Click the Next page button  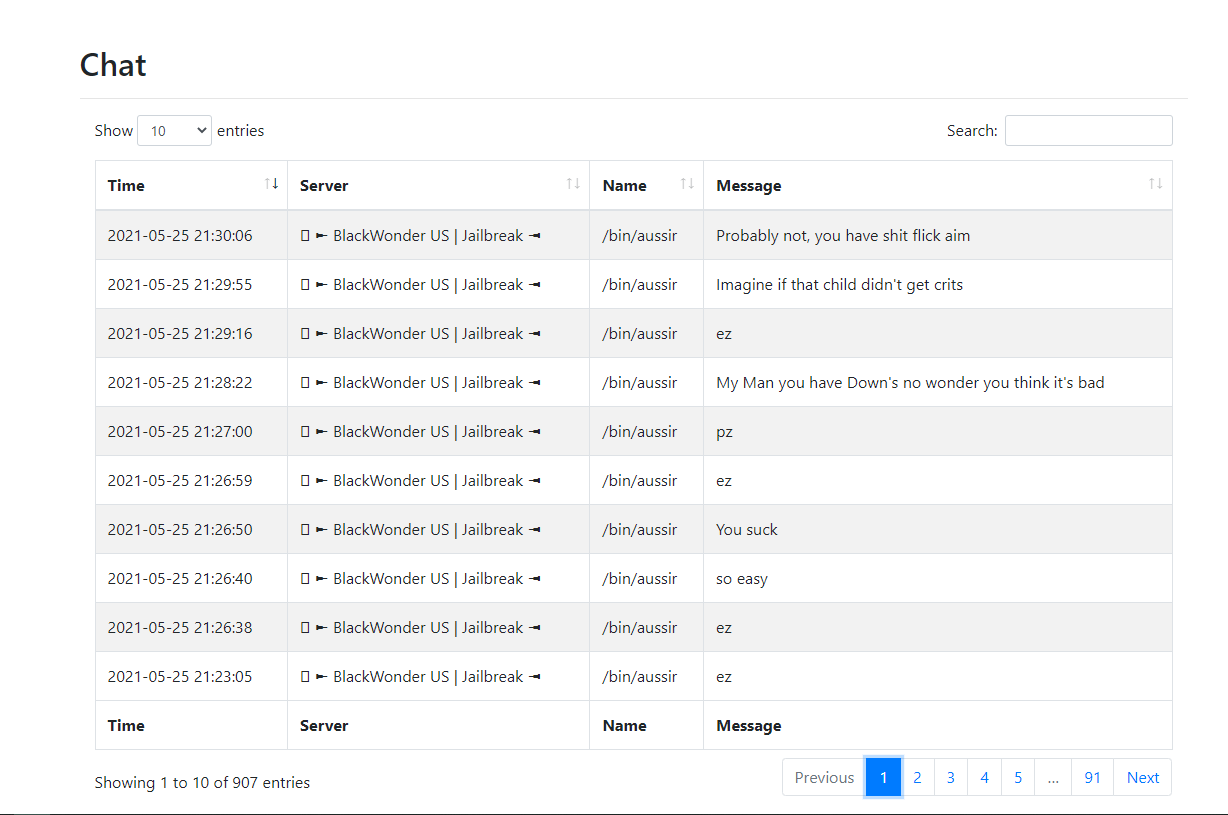point(1143,777)
